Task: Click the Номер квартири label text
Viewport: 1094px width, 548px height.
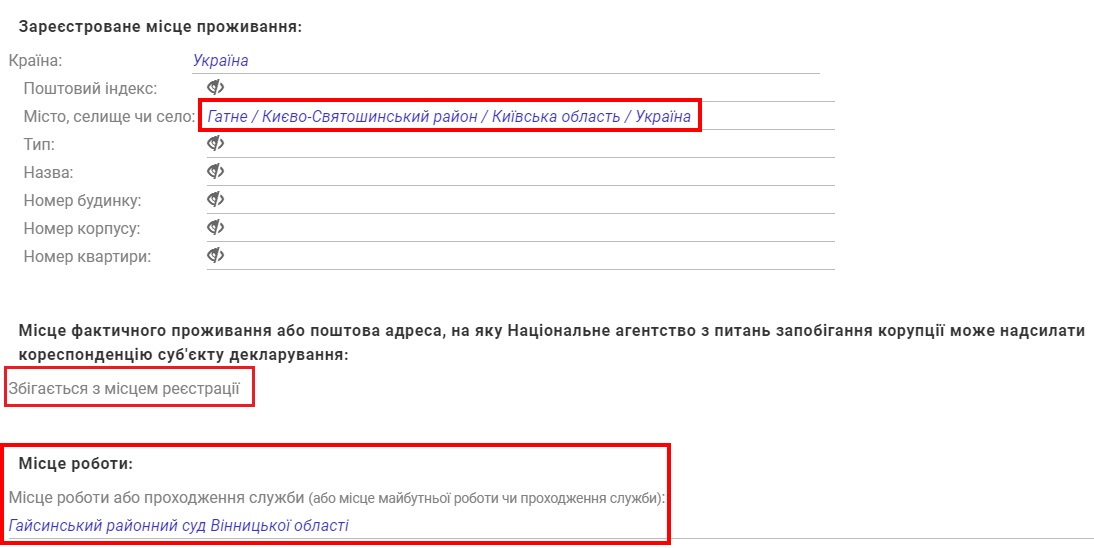Action: click(x=87, y=256)
